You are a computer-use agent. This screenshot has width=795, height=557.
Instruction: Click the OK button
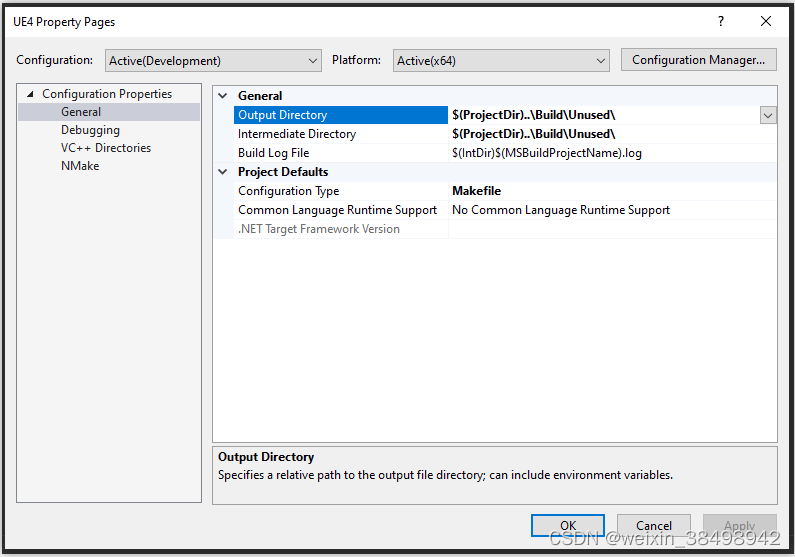click(568, 526)
